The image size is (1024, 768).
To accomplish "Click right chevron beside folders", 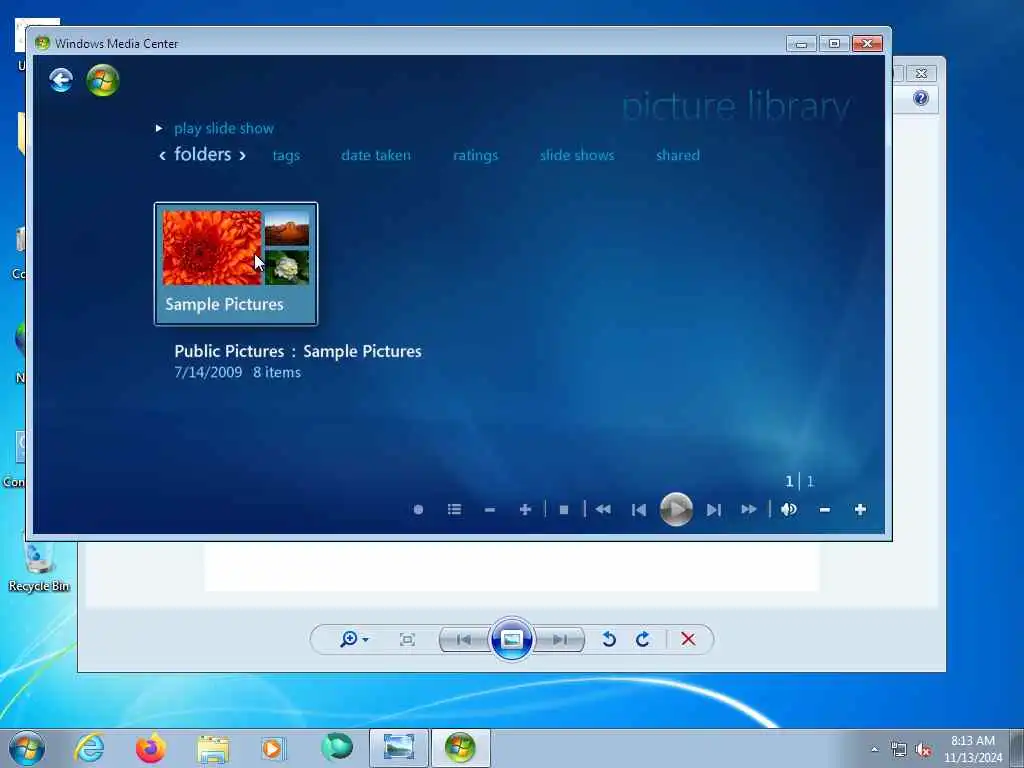I will click(242, 155).
